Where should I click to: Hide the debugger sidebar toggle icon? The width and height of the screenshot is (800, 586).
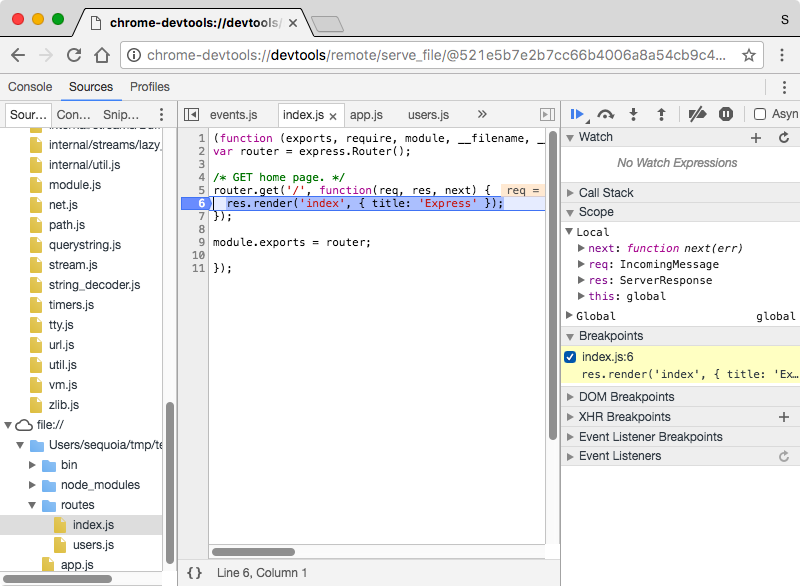pyautogui.click(x=547, y=115)
